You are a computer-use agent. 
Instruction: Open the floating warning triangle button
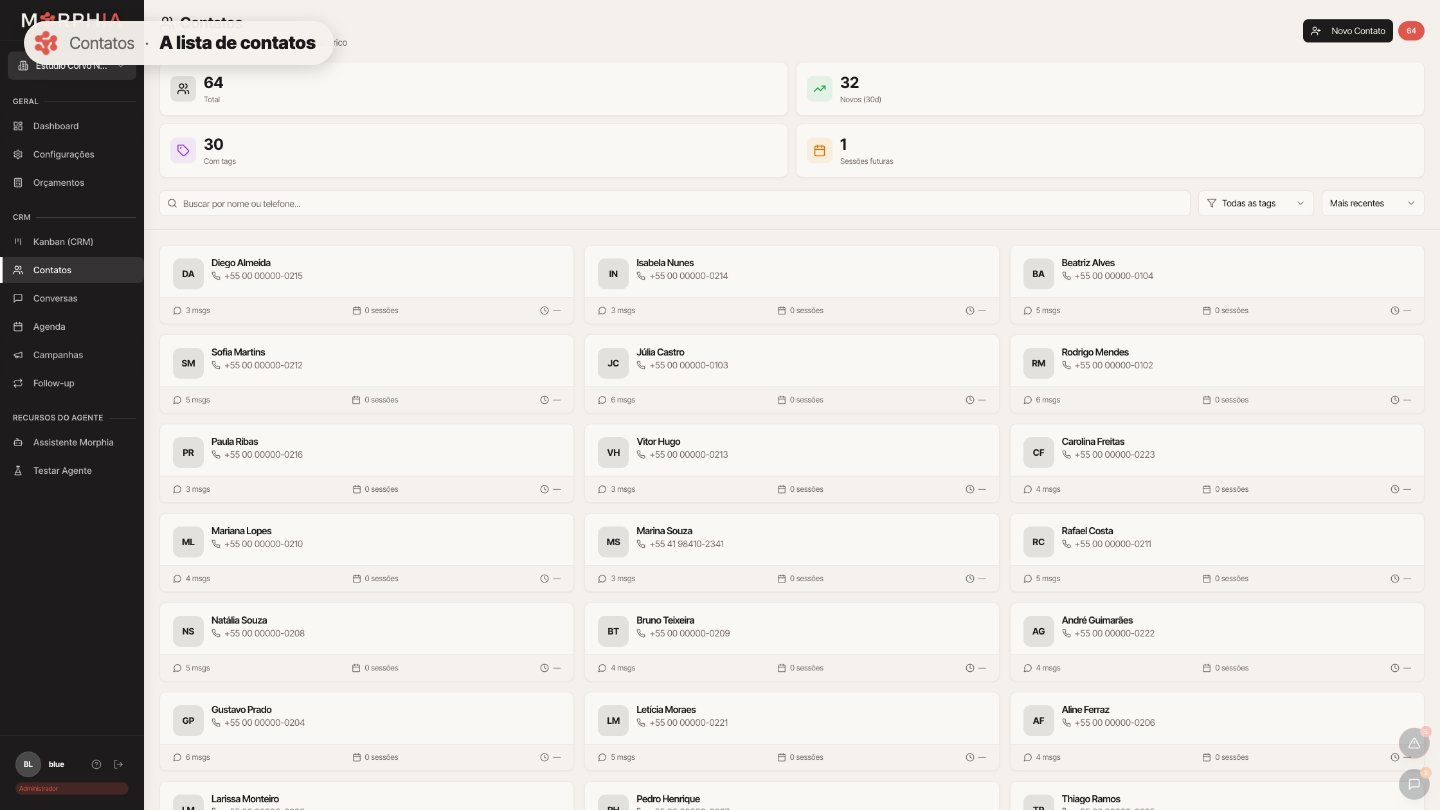pyautogui.click(x=1413, y=743)
